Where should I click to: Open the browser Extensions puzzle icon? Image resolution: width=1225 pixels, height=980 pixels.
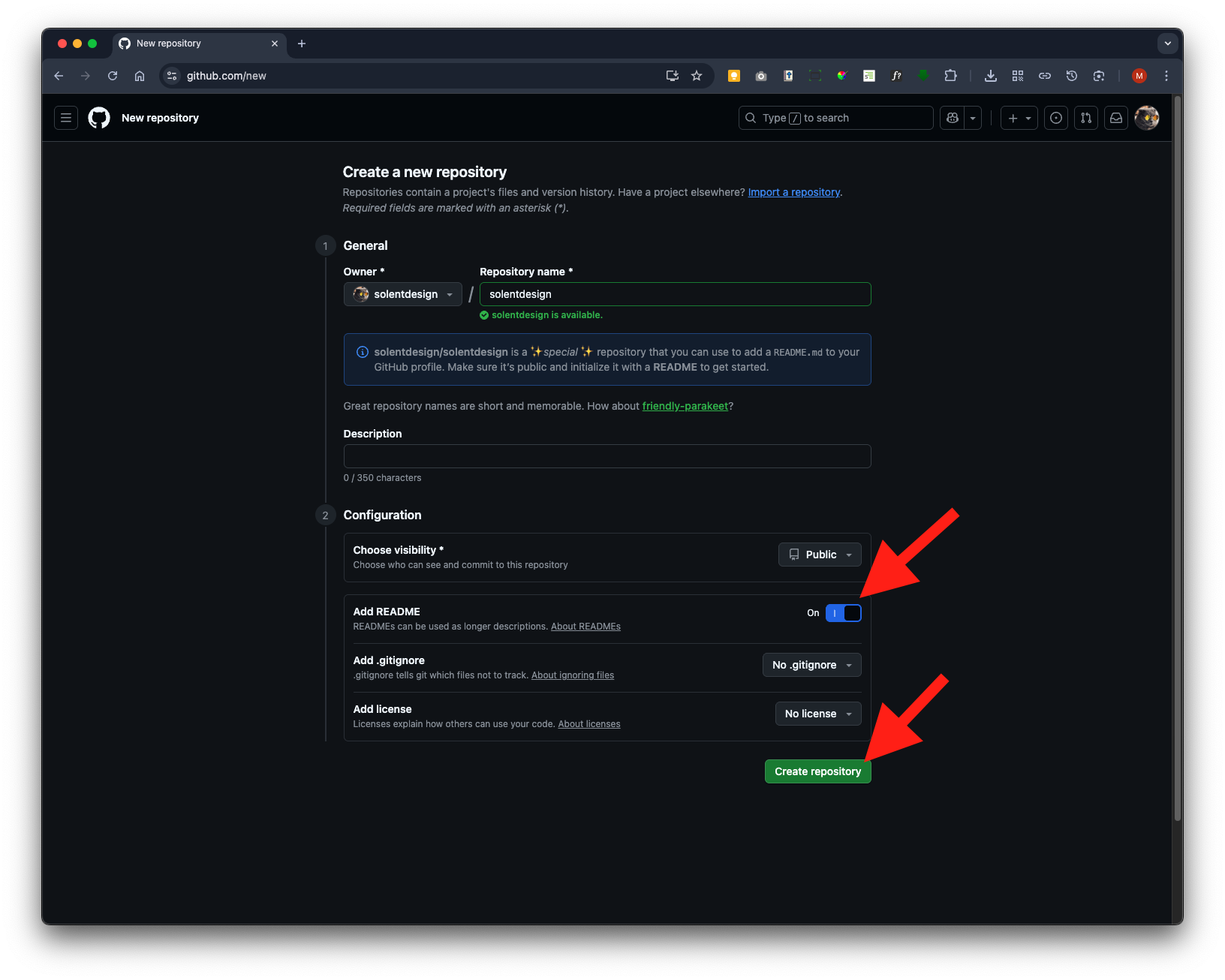(950, 76)
